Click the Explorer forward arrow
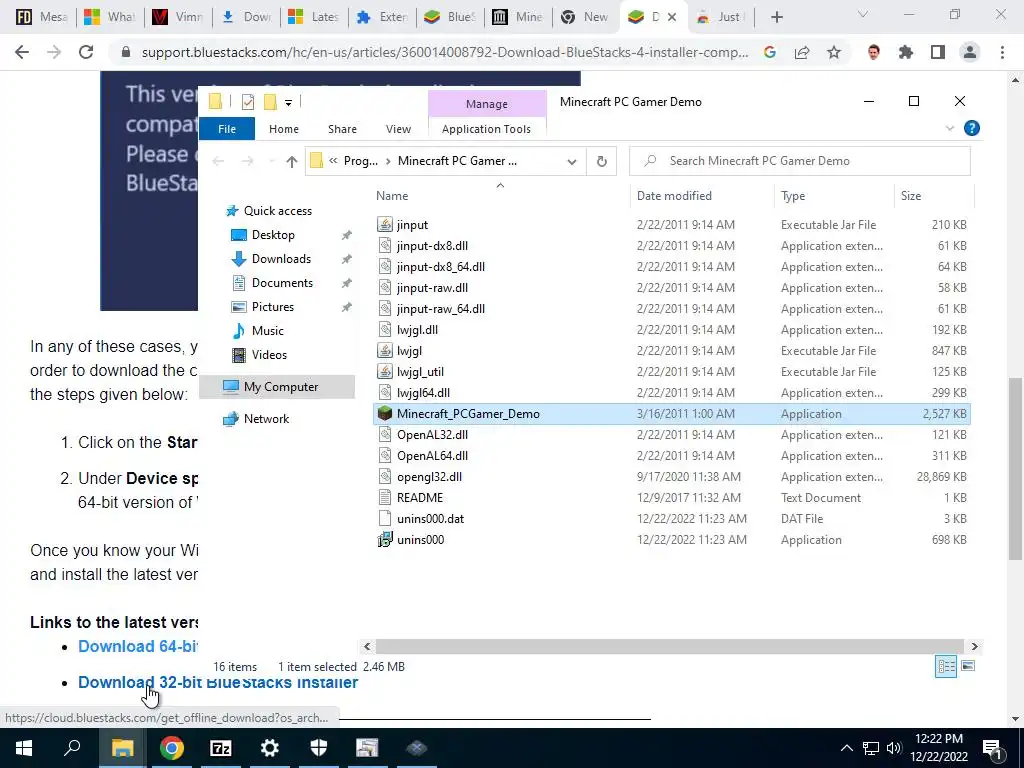Viewport: 1024px width, 768px height. pos(248,161)
